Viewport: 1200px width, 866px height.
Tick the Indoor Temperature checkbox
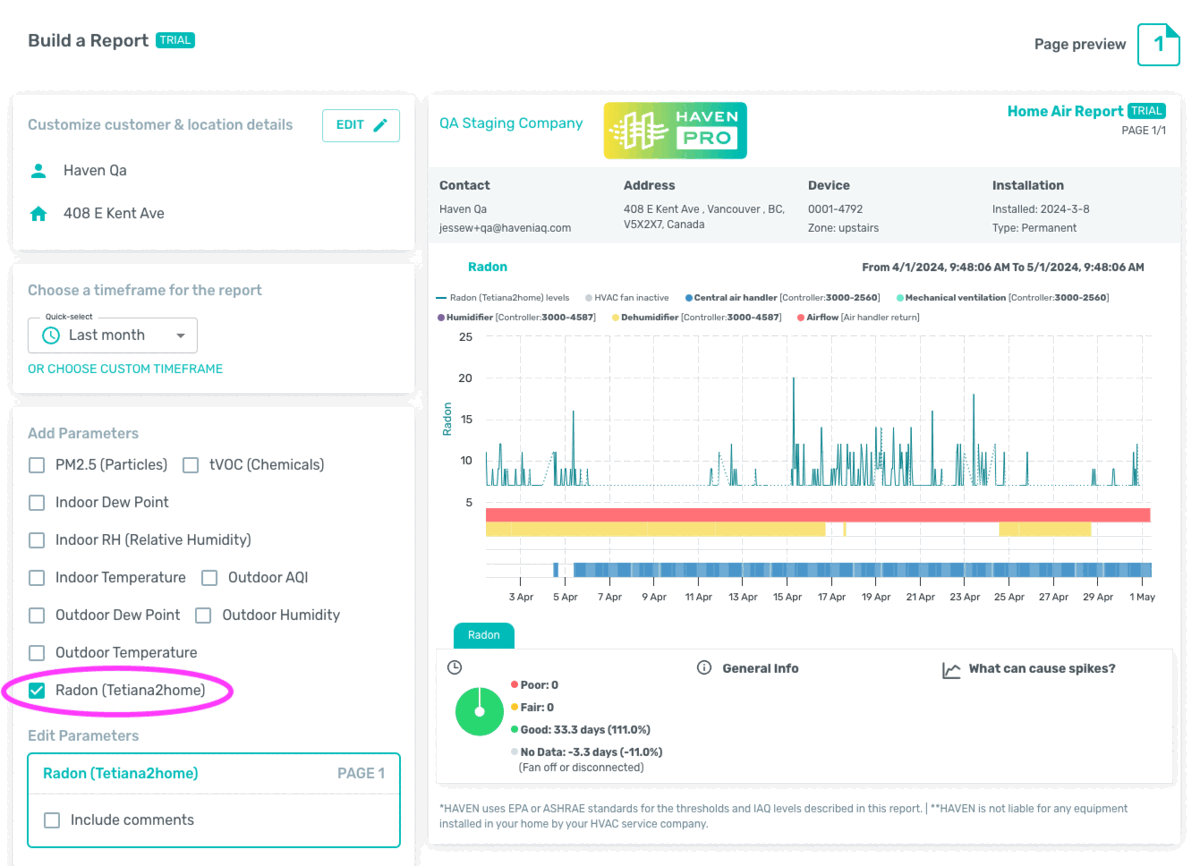point(37,578)
